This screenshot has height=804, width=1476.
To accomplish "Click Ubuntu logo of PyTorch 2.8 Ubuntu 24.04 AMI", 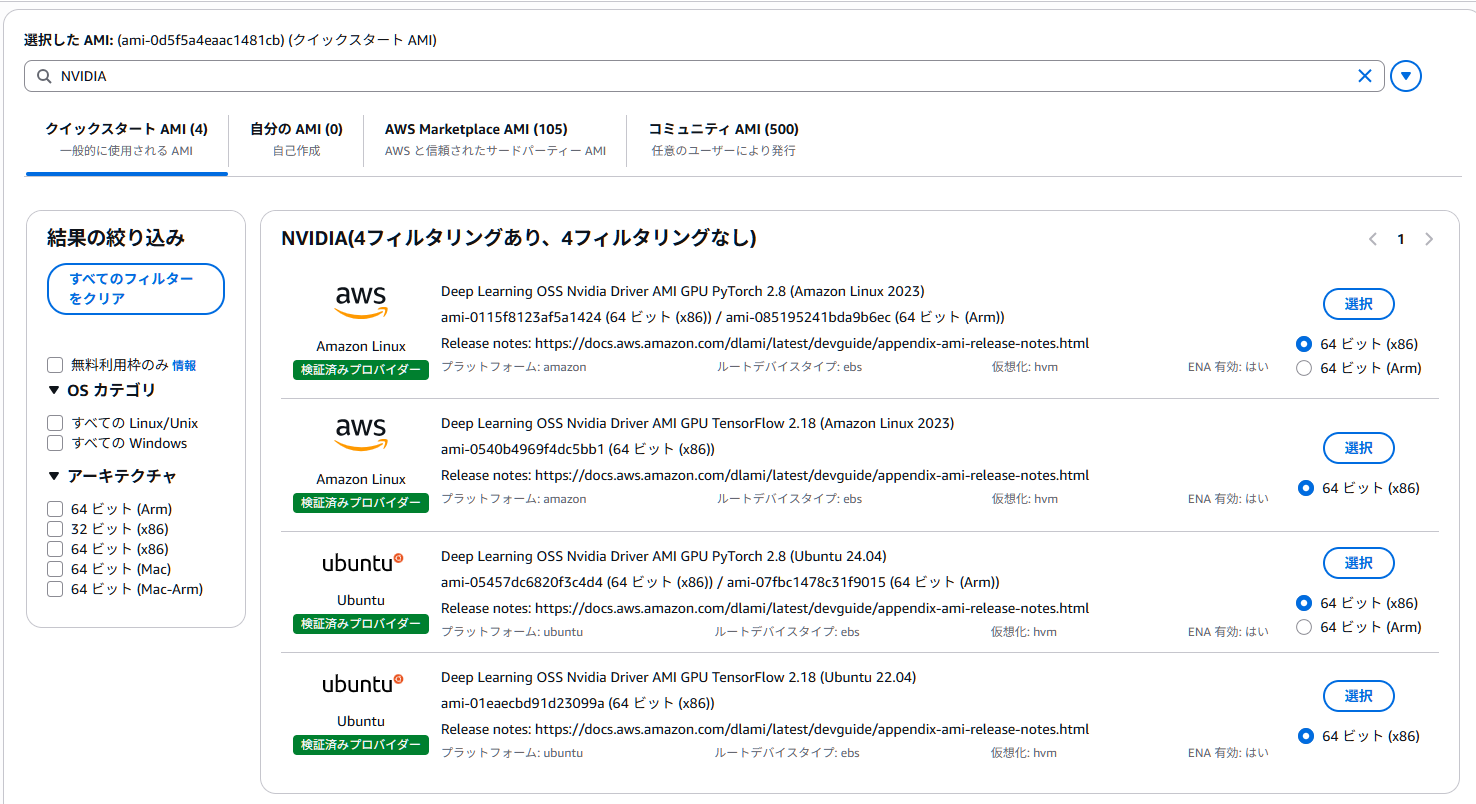I will 362,563.
